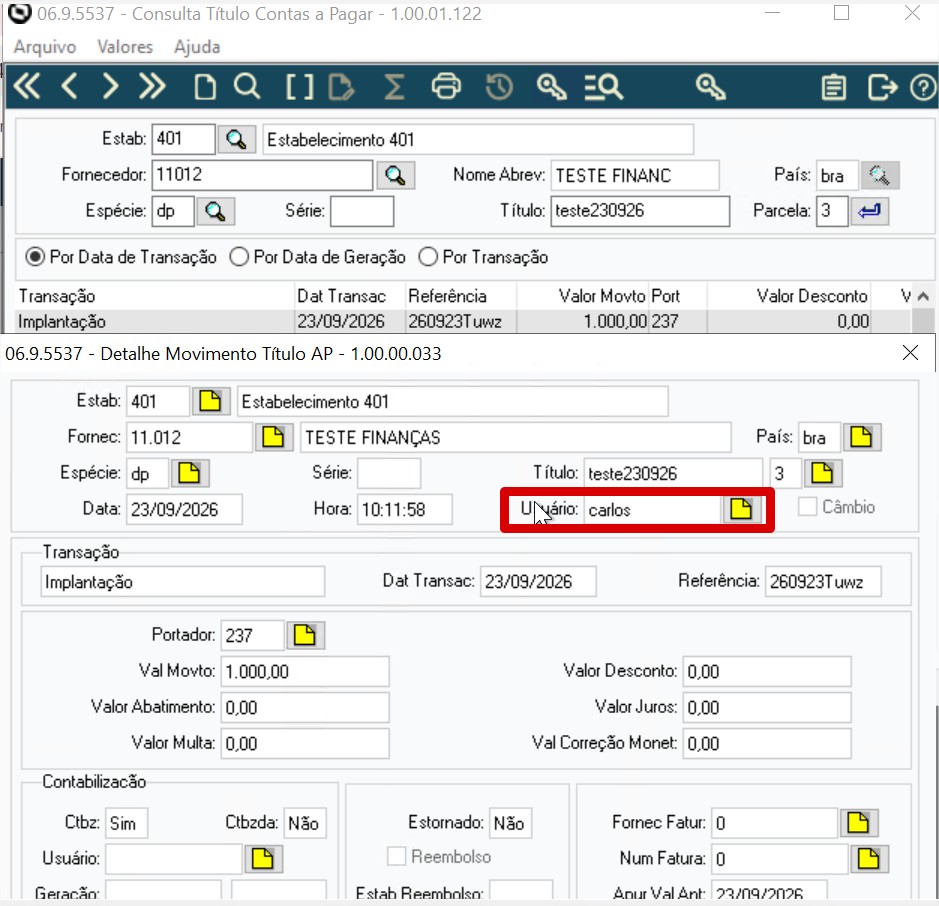Viewport: 939px width, 906px height.
Task: Click the magnifier search icon in toolbar
Action: tap(247, 87)
